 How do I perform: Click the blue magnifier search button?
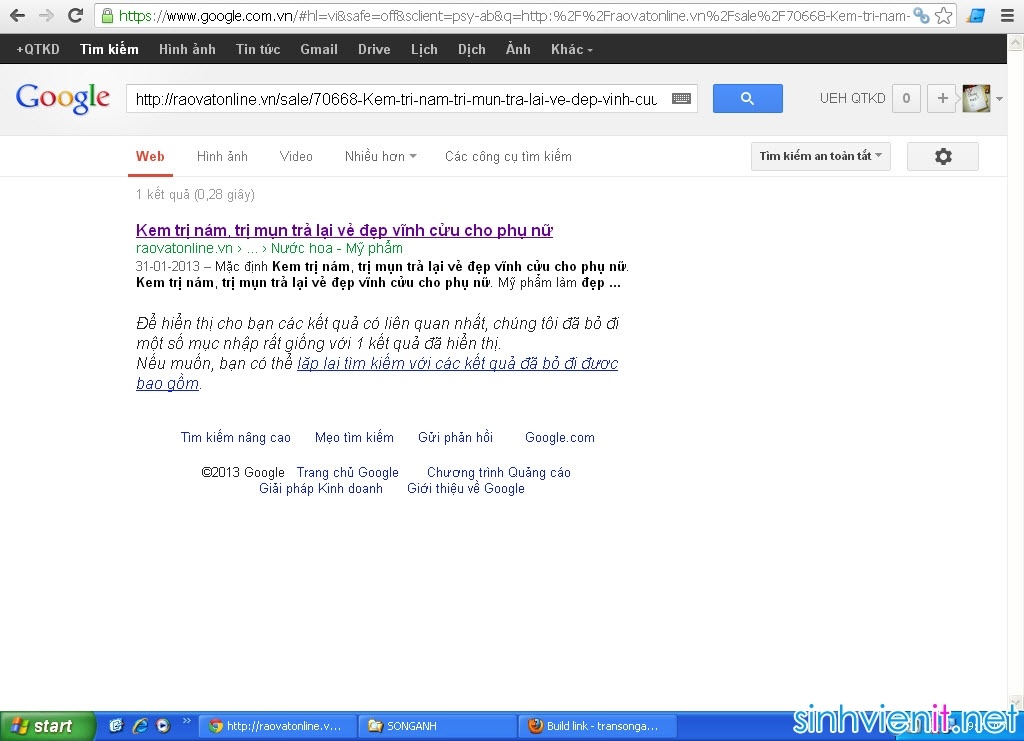coord(747,99)
